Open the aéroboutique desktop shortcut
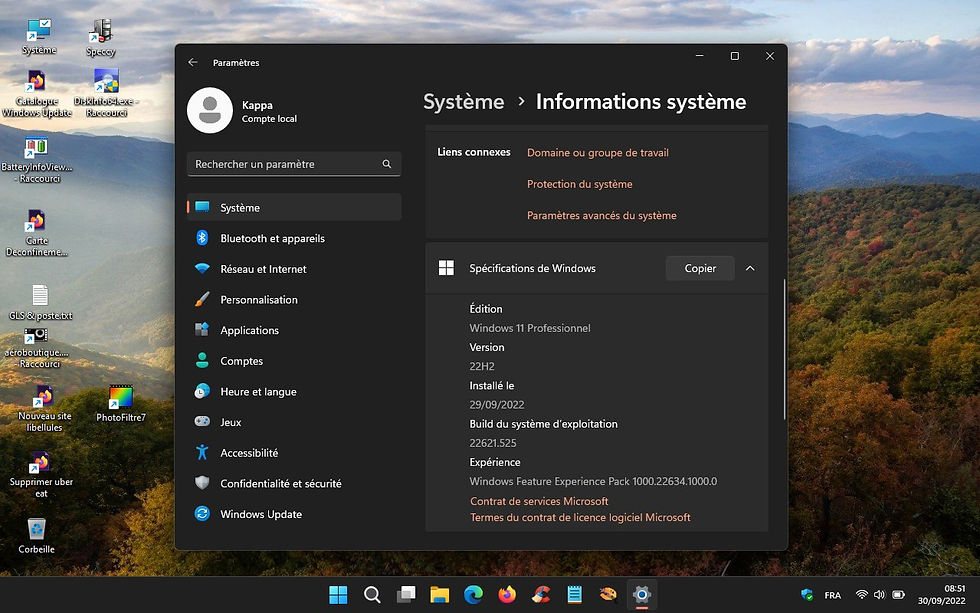Viewport: 980px width, 613px height. click(37, 348)
